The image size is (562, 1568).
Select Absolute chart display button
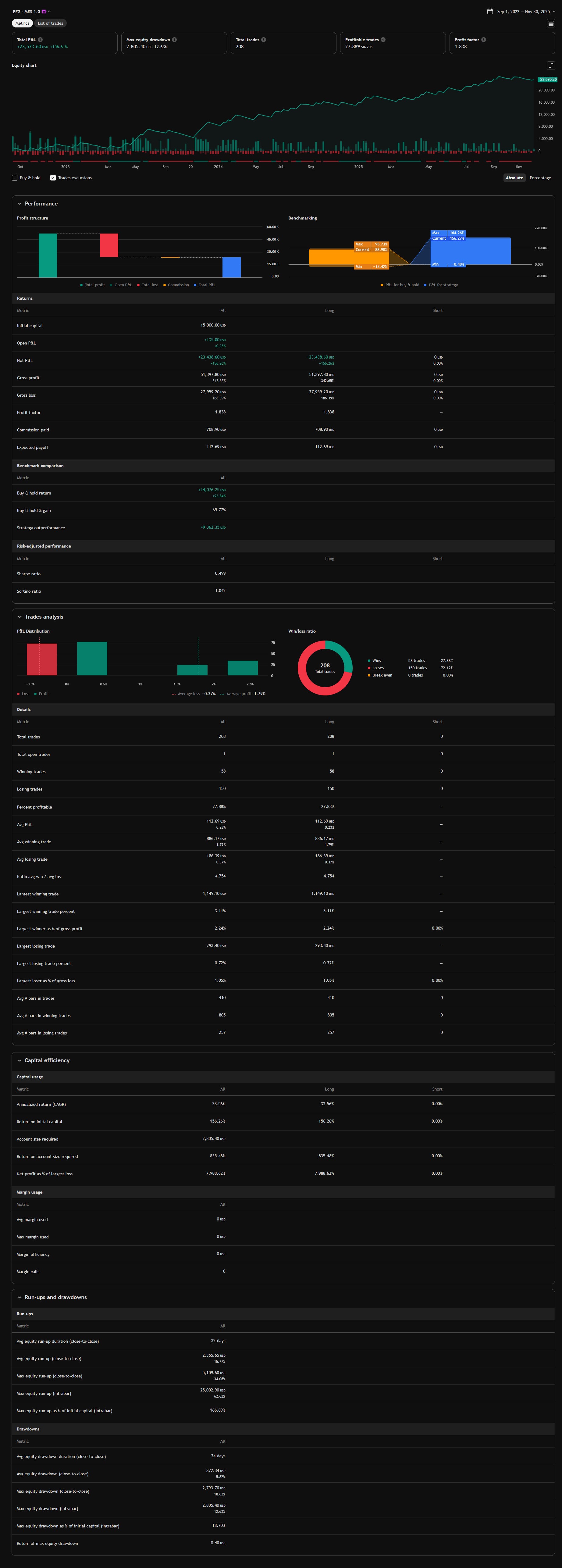click(514, 178)
